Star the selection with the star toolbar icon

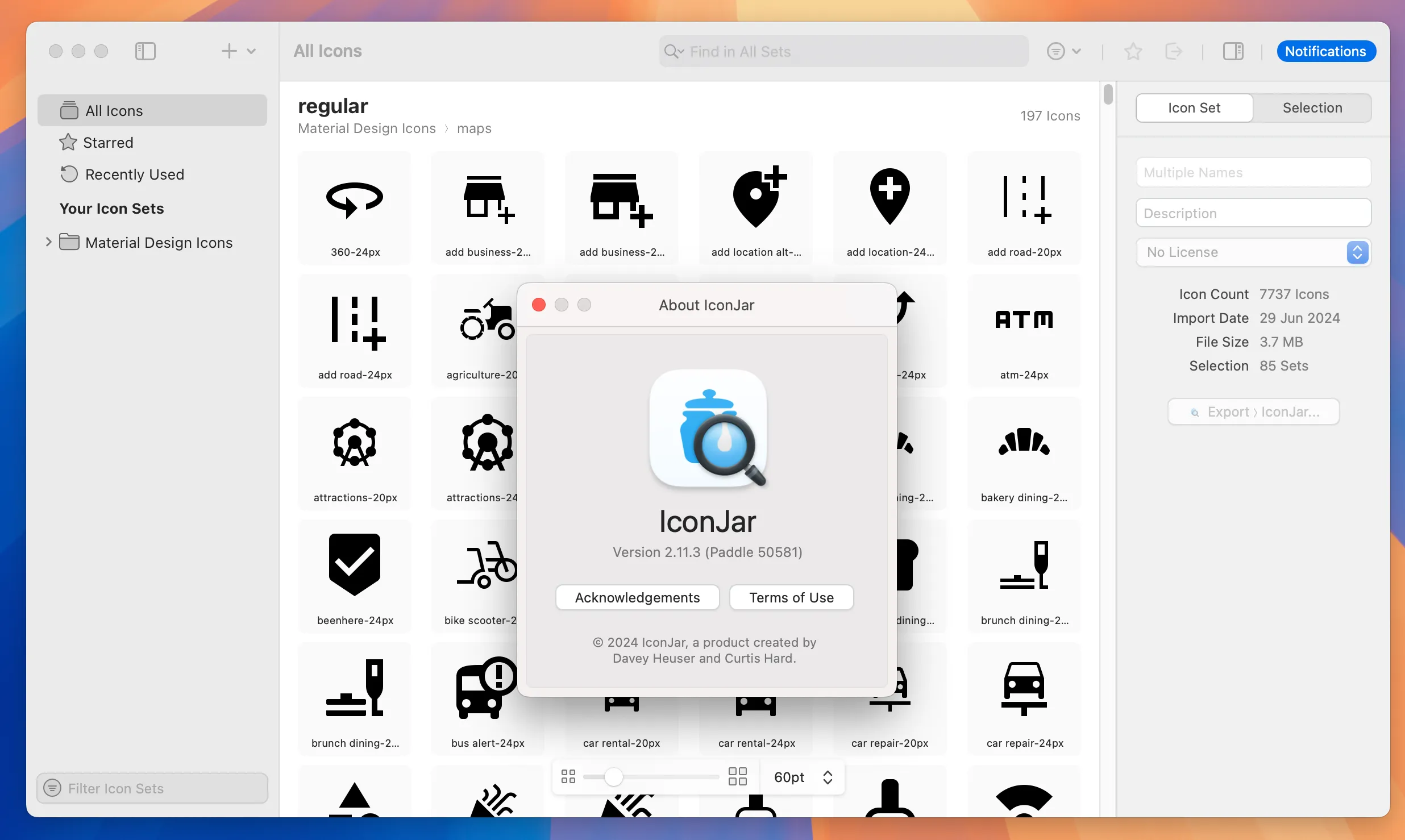coord(1133,51)
